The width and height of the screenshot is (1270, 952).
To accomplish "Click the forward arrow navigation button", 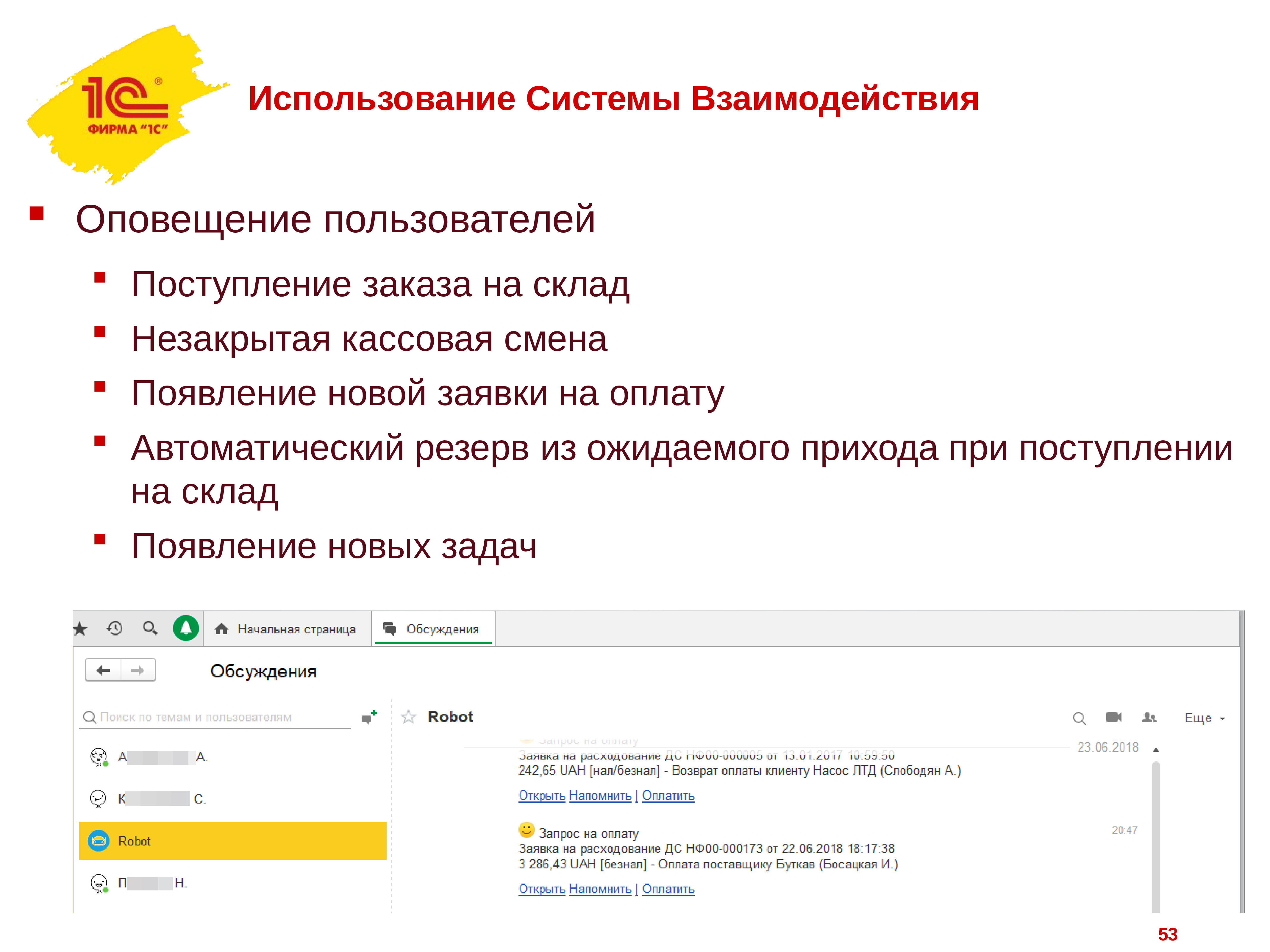I will 138,670.
